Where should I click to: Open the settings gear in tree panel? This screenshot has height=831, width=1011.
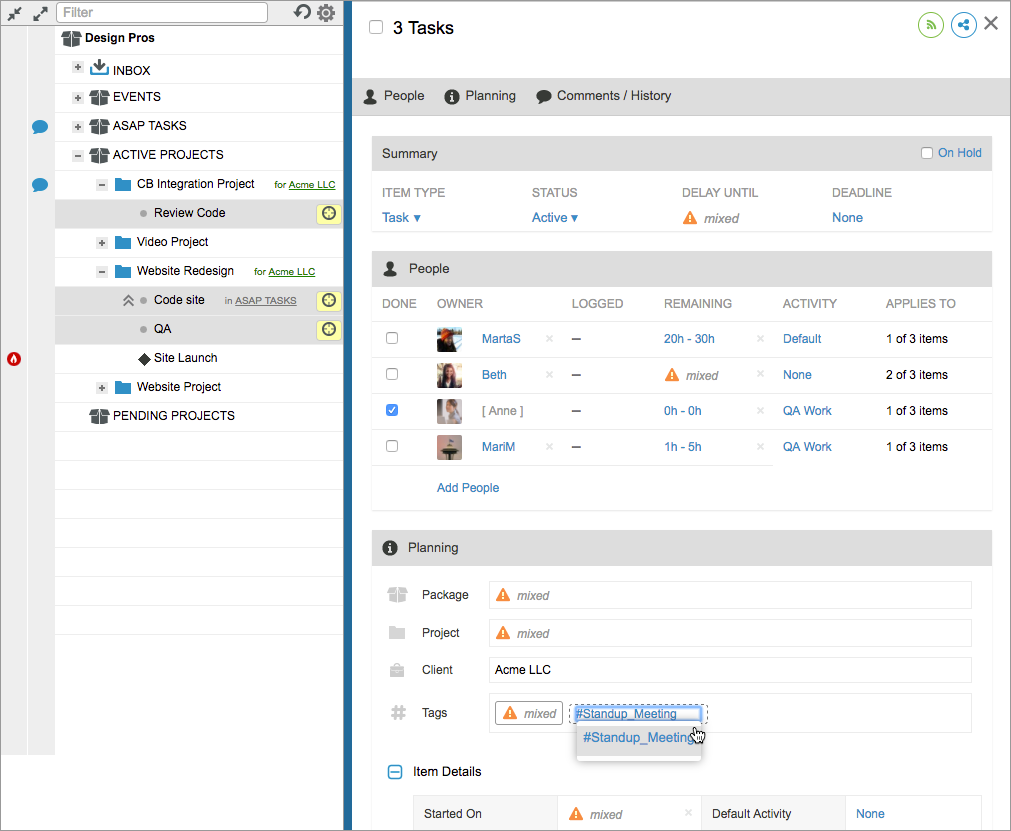pos(326,13)
